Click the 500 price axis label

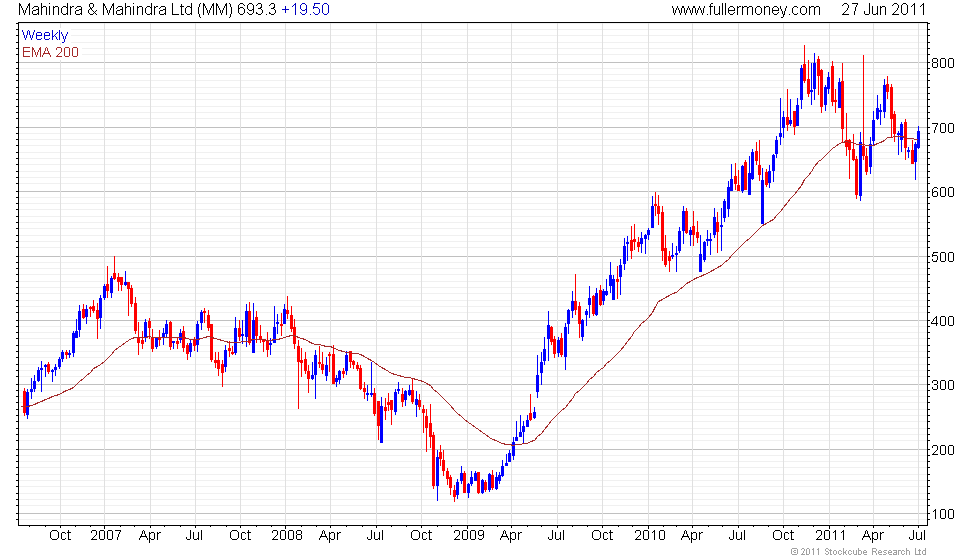pyautogui.click(x=944, y=257)
